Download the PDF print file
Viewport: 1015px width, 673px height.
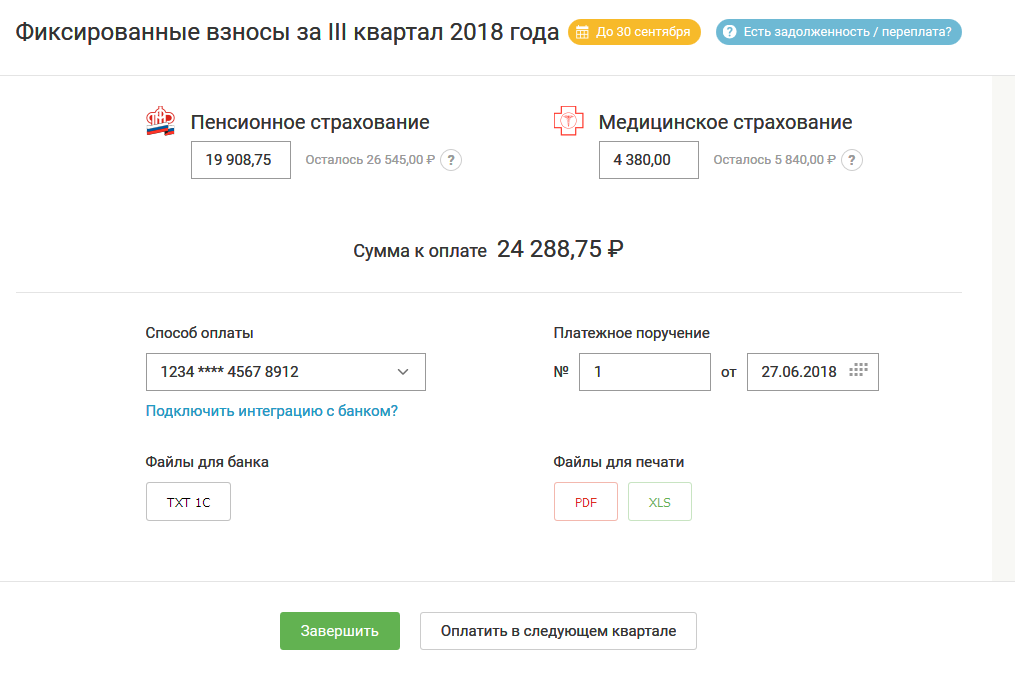(x=586, y=502)
